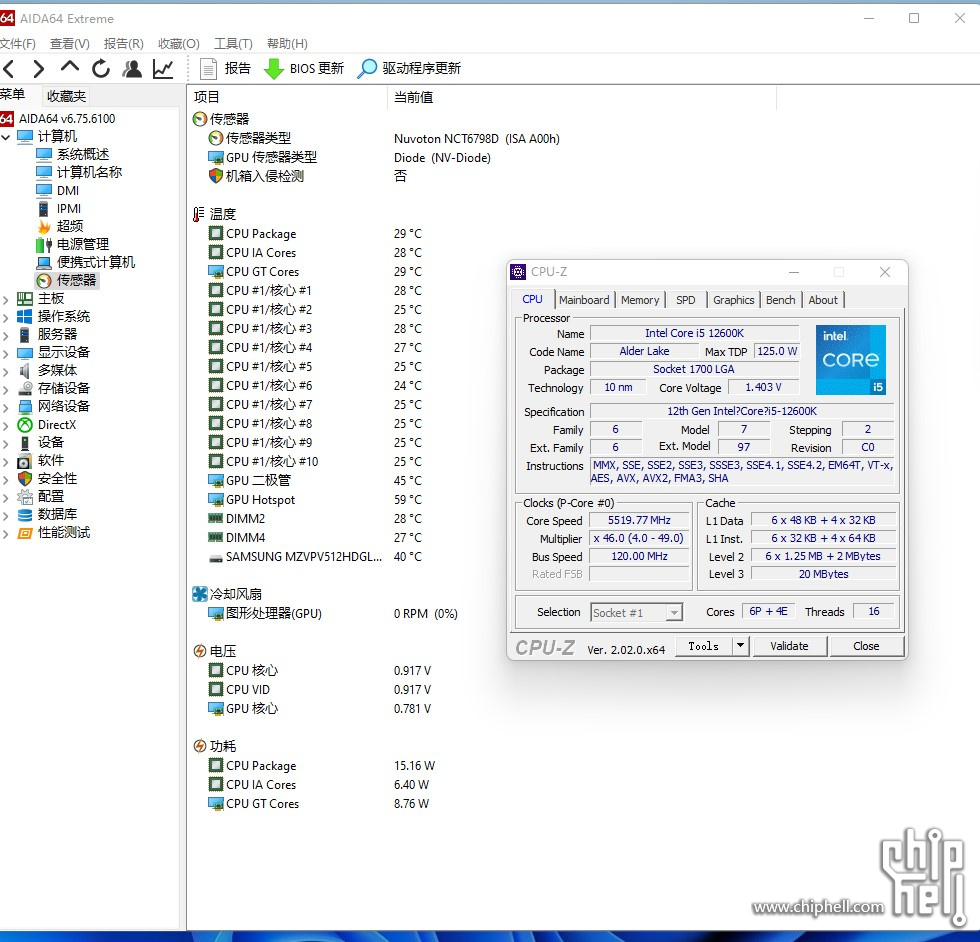The width and height of the screenshot is (980, 942).
Task: Open the graph chart icon in toolbar
Action: pyautogui.click(x=163, y=68)
